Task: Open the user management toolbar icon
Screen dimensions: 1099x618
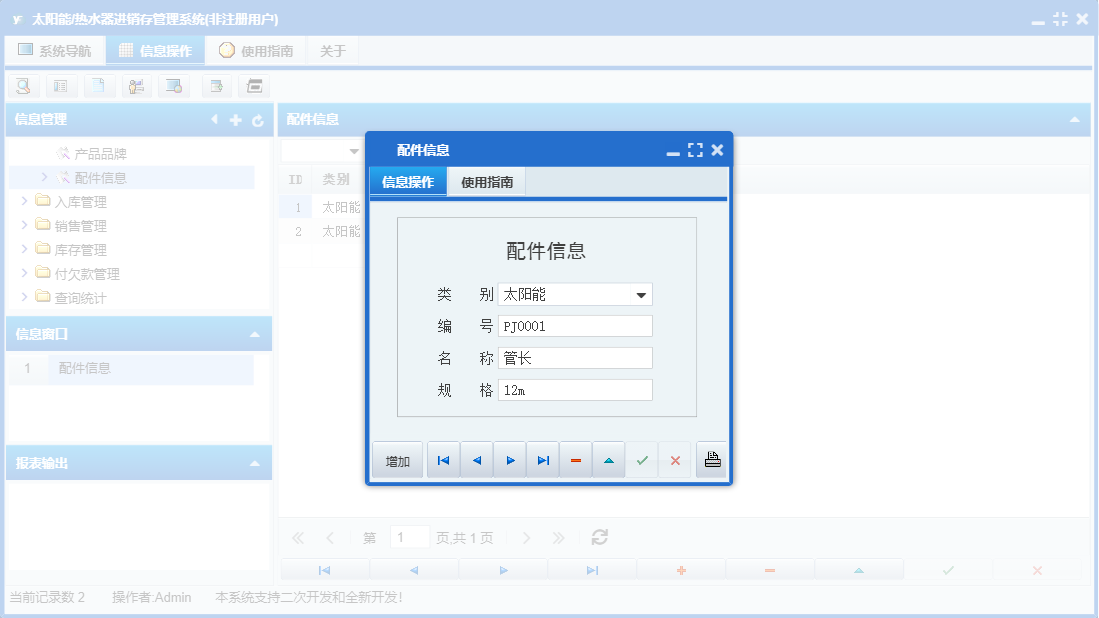Action: 137,86
